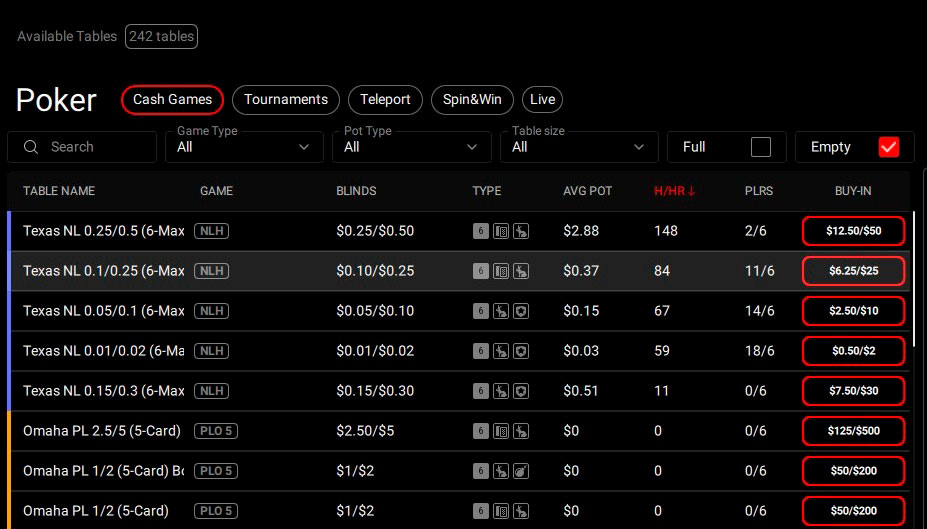Click the $125/$500 buy-in button
The height and width of the screenshot is (529, 927).
(x=853, y=431)
